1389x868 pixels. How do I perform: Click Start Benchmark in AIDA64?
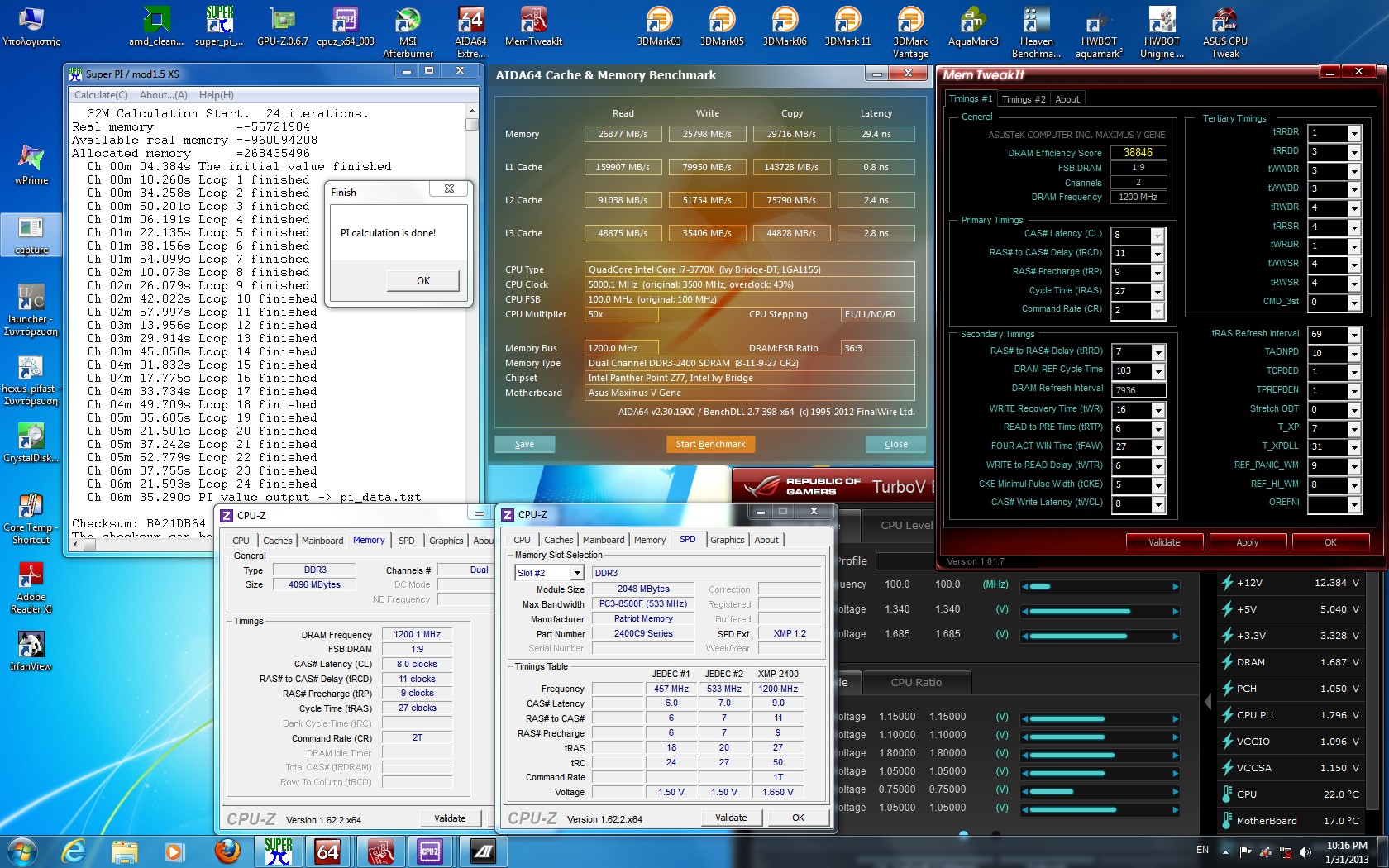click(710, 444)
